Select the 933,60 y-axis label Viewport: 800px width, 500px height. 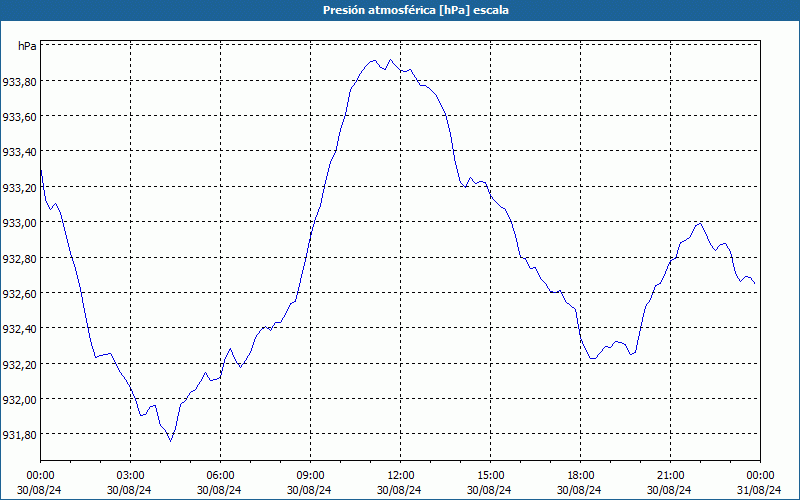[19, 116]
